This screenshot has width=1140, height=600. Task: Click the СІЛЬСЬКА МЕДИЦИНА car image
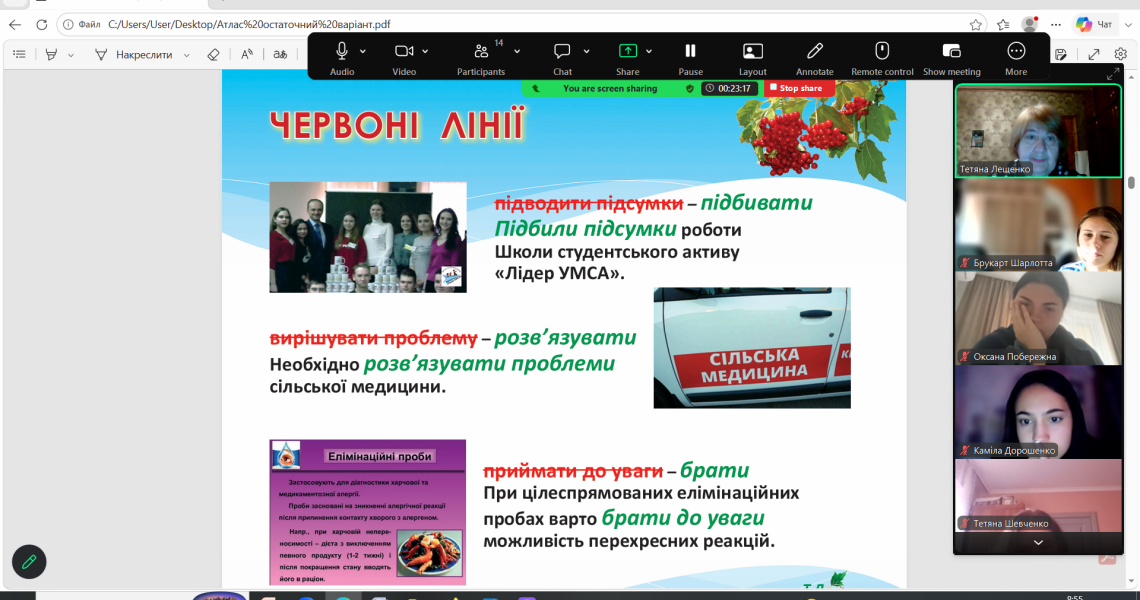point(752,348)
